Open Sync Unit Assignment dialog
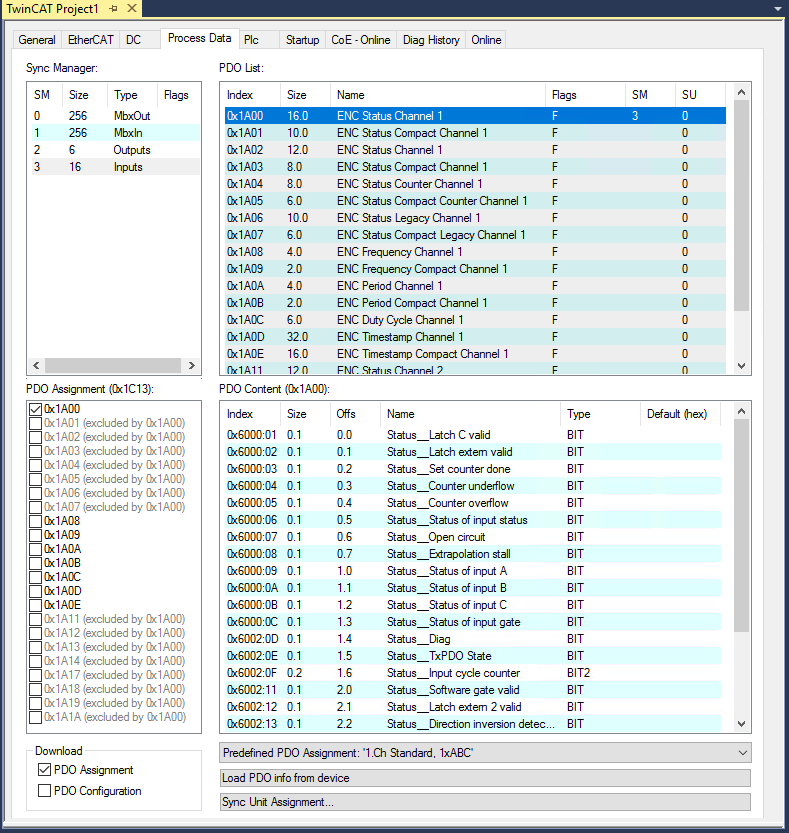The width and height of the screenshot is (789, 833). click(485, 802)
